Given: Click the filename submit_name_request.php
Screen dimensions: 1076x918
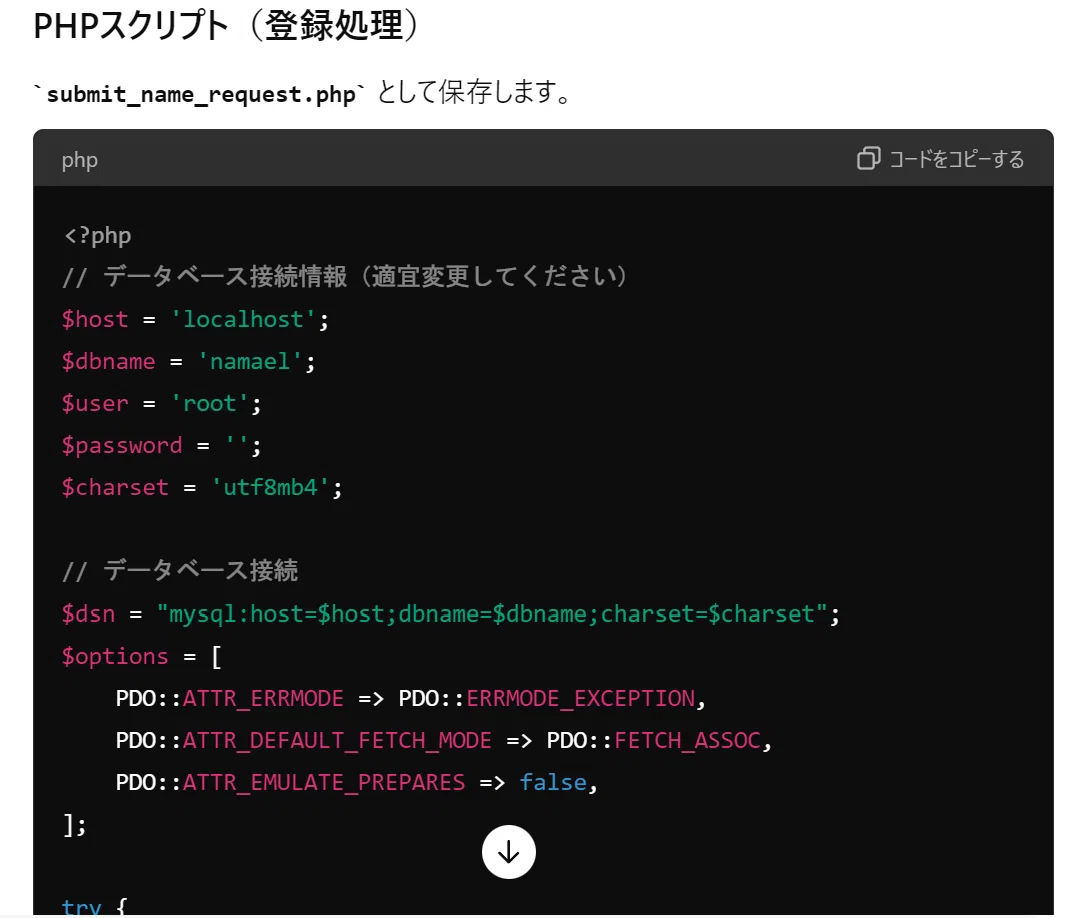Looking at the screenshot, I should coord(201,94).
